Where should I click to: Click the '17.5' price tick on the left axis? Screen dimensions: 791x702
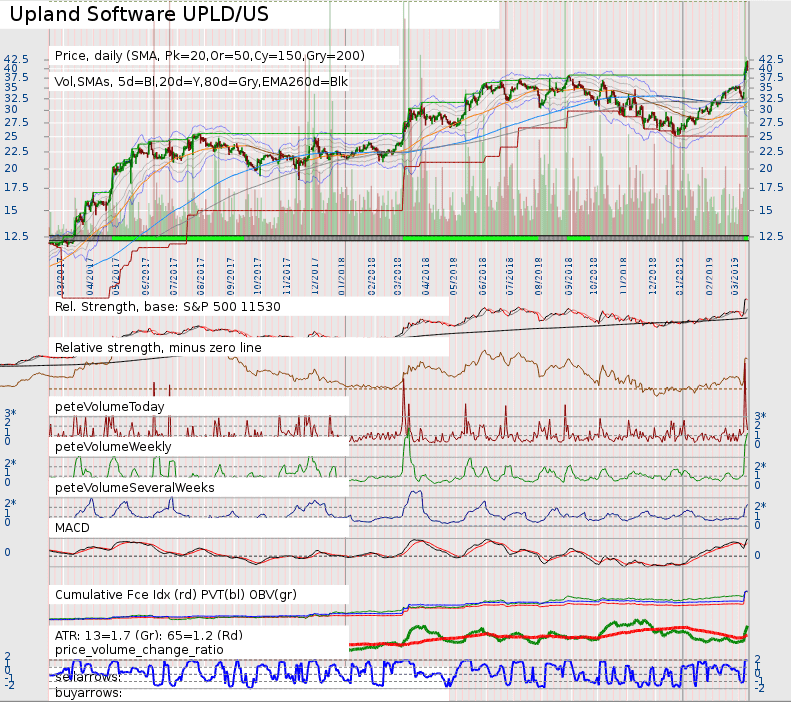(x=16, y=188)
